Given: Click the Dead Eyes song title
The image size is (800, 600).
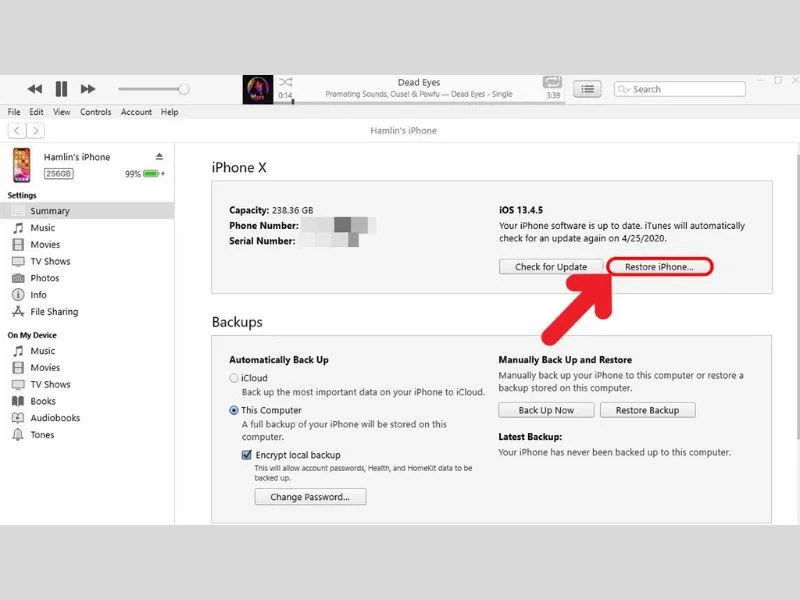Looking at the screenshot, I should pyautogui.click(x=419, y=82).
